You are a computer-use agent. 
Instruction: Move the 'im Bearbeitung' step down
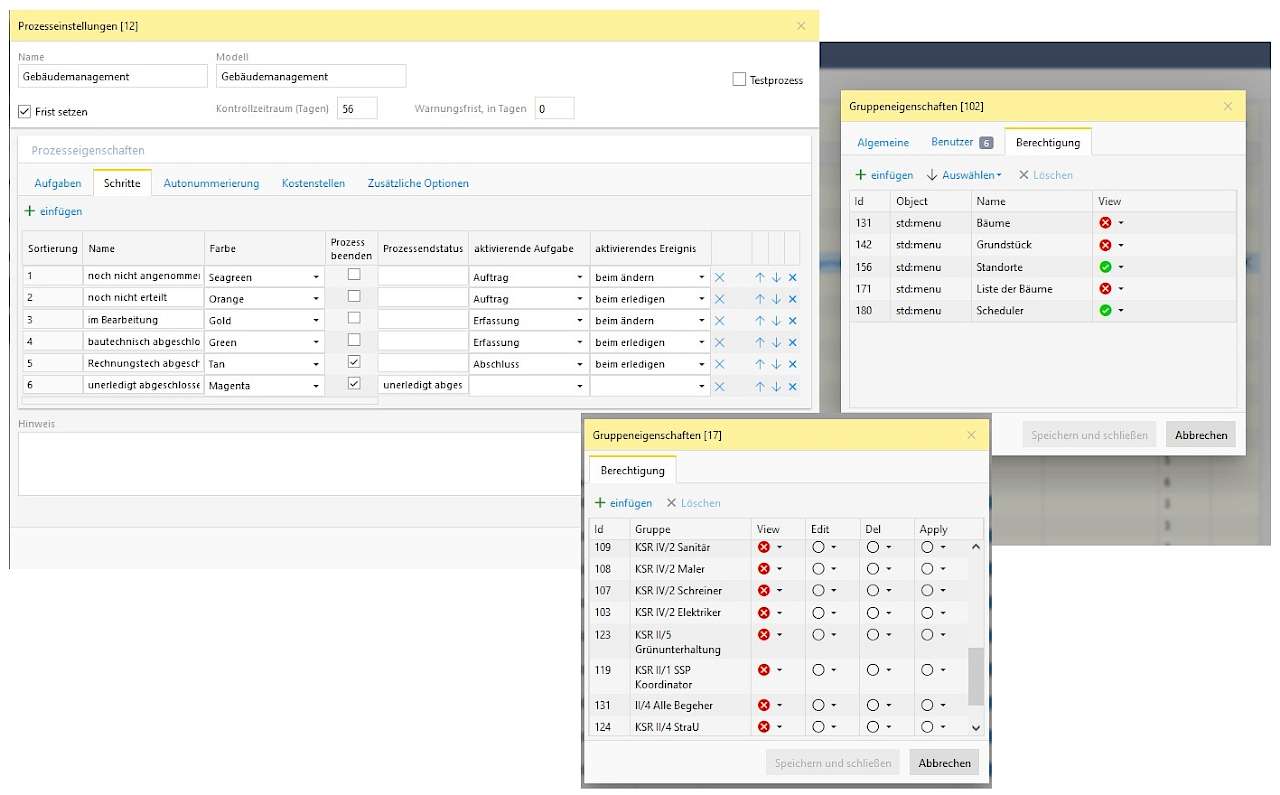[x=776, y=321]
